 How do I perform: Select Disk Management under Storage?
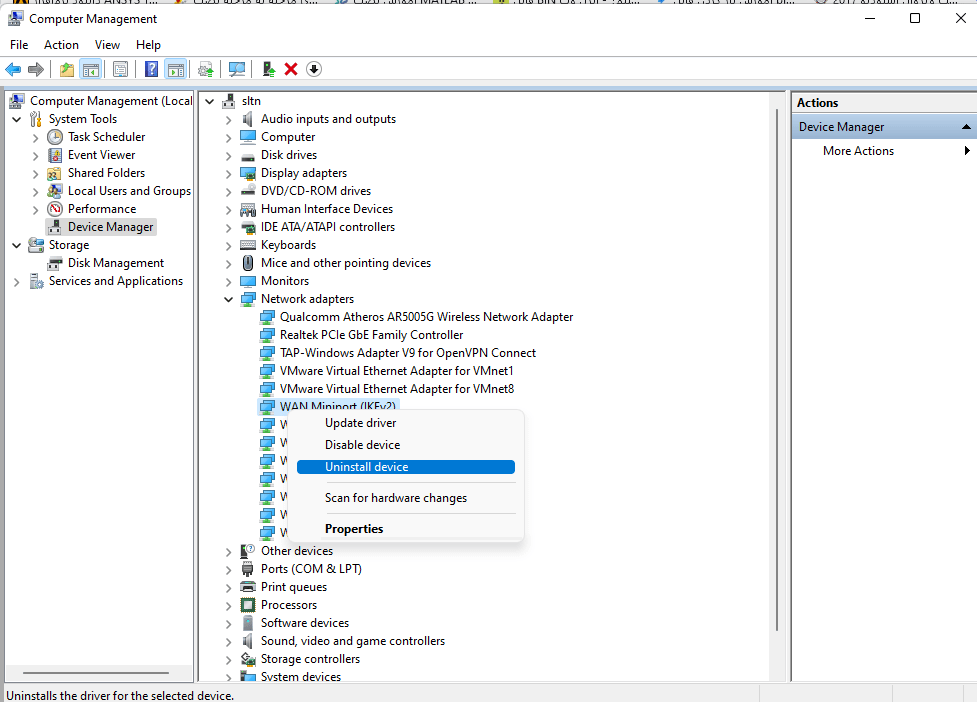pos(115,263)
